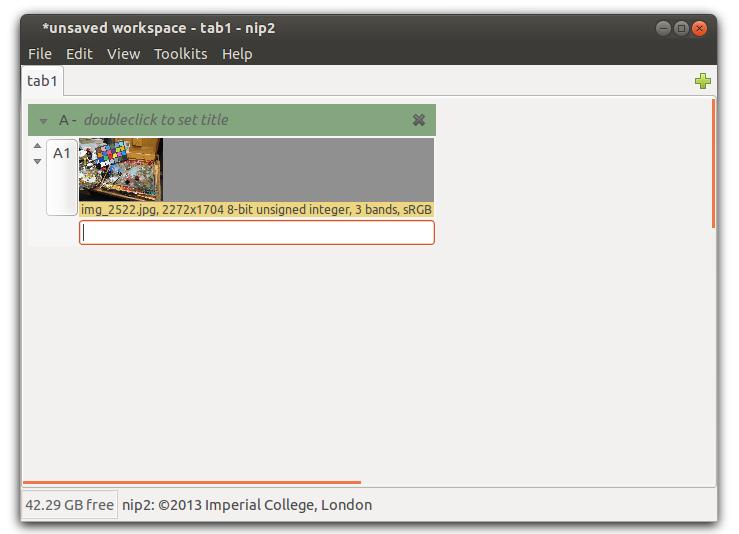Select the tab1 workspace tab
Viewport: 739px width, 534px height.
tap(42, 81)
